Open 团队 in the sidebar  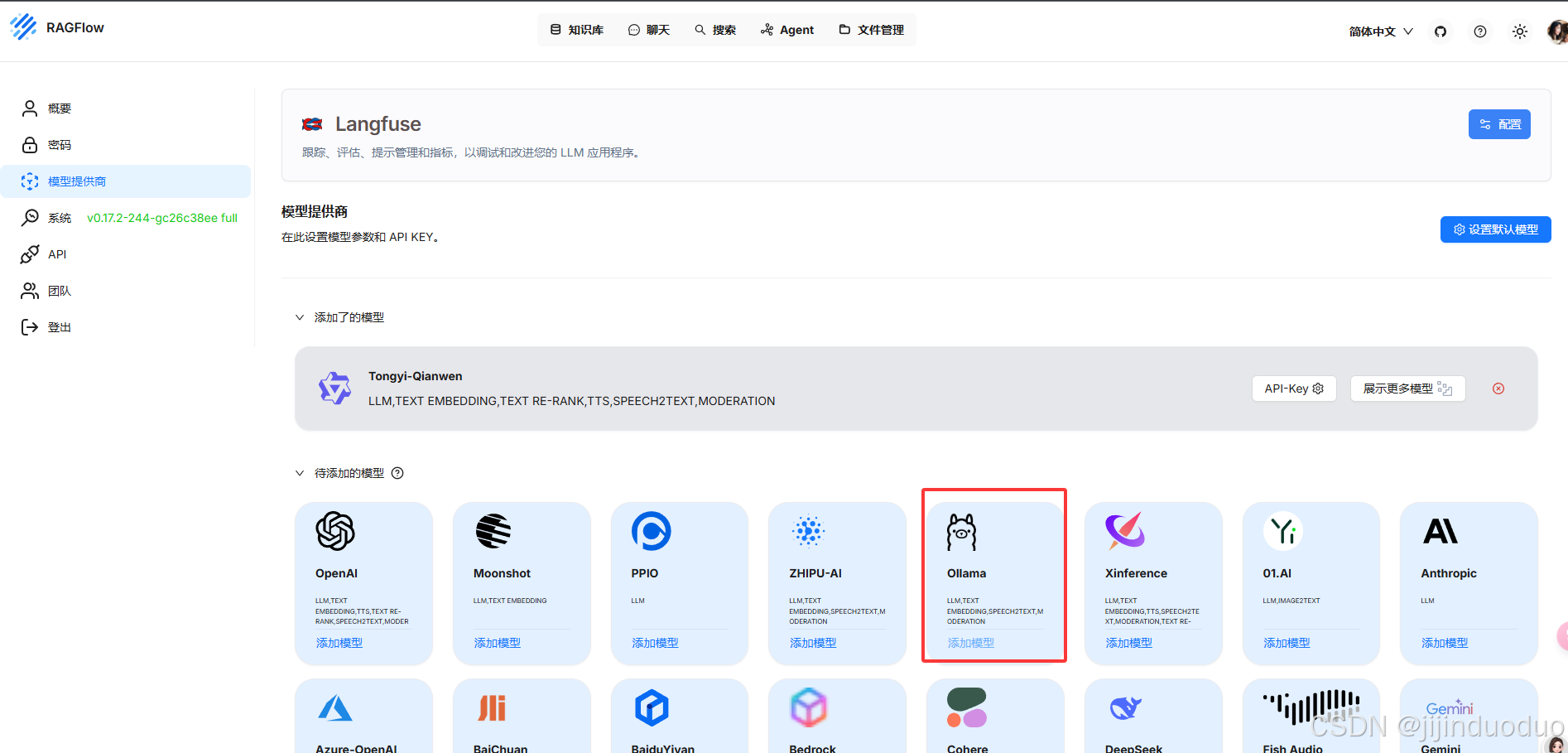pyautogui.click(x=126, y=291)
